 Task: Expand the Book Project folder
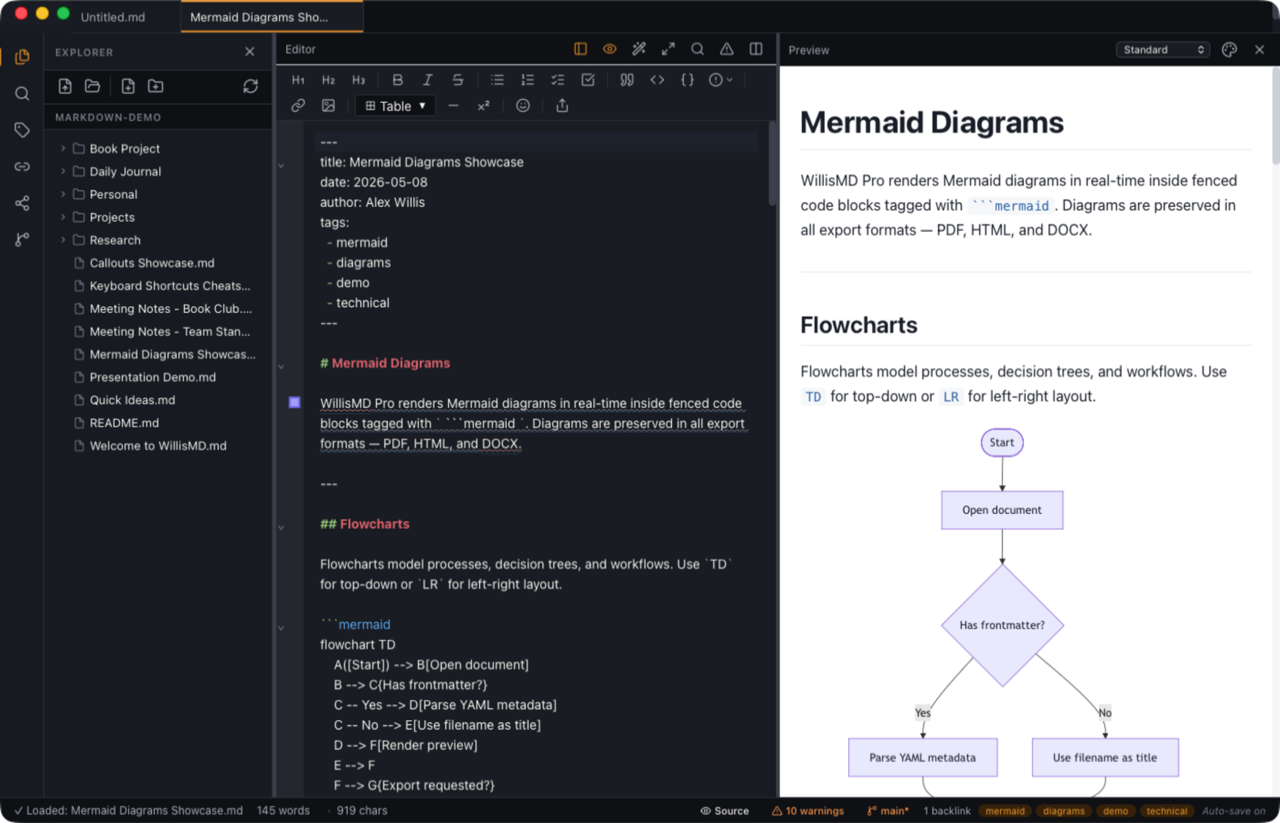tap(63, 149)
